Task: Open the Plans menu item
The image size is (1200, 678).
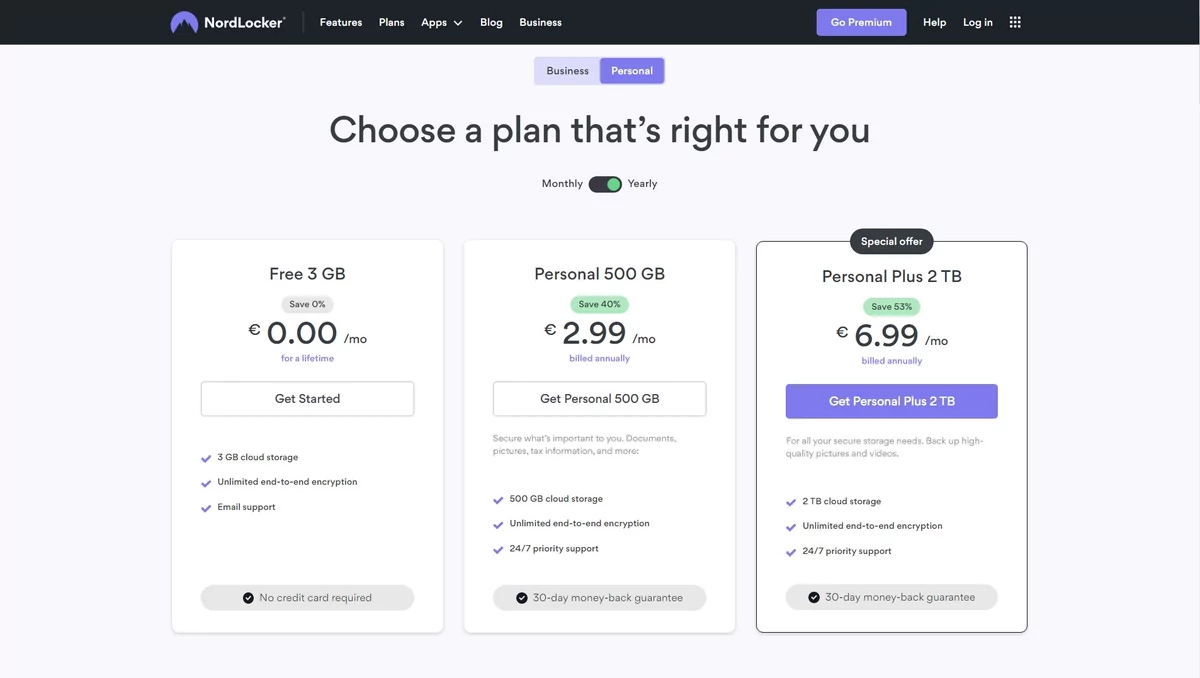Action: coord(392,22)
